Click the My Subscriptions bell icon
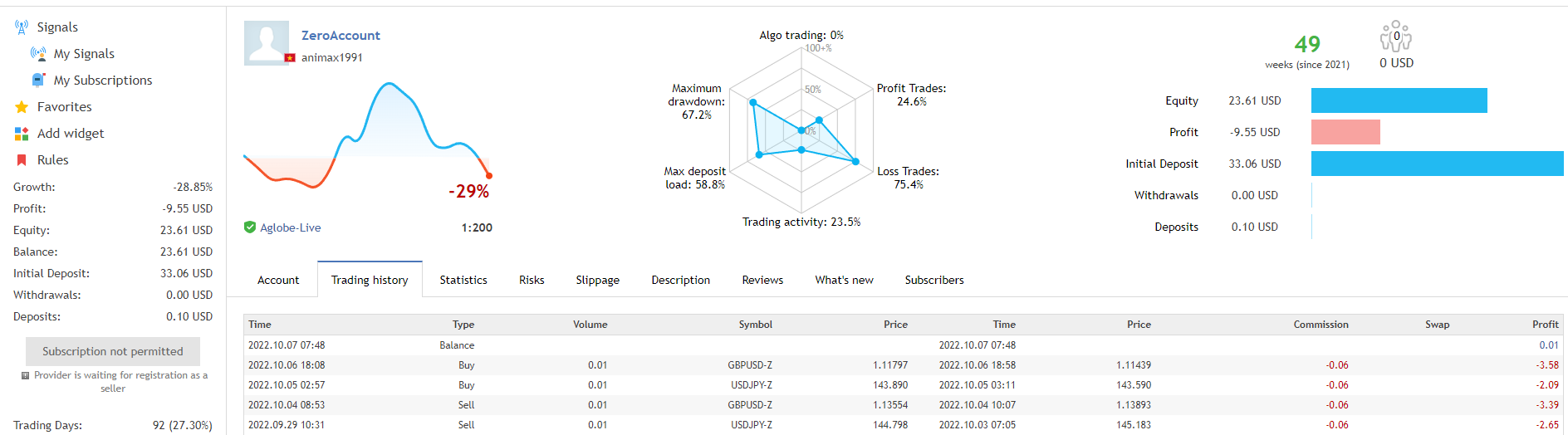This screenshot has height=435, width=1568. 38,81
